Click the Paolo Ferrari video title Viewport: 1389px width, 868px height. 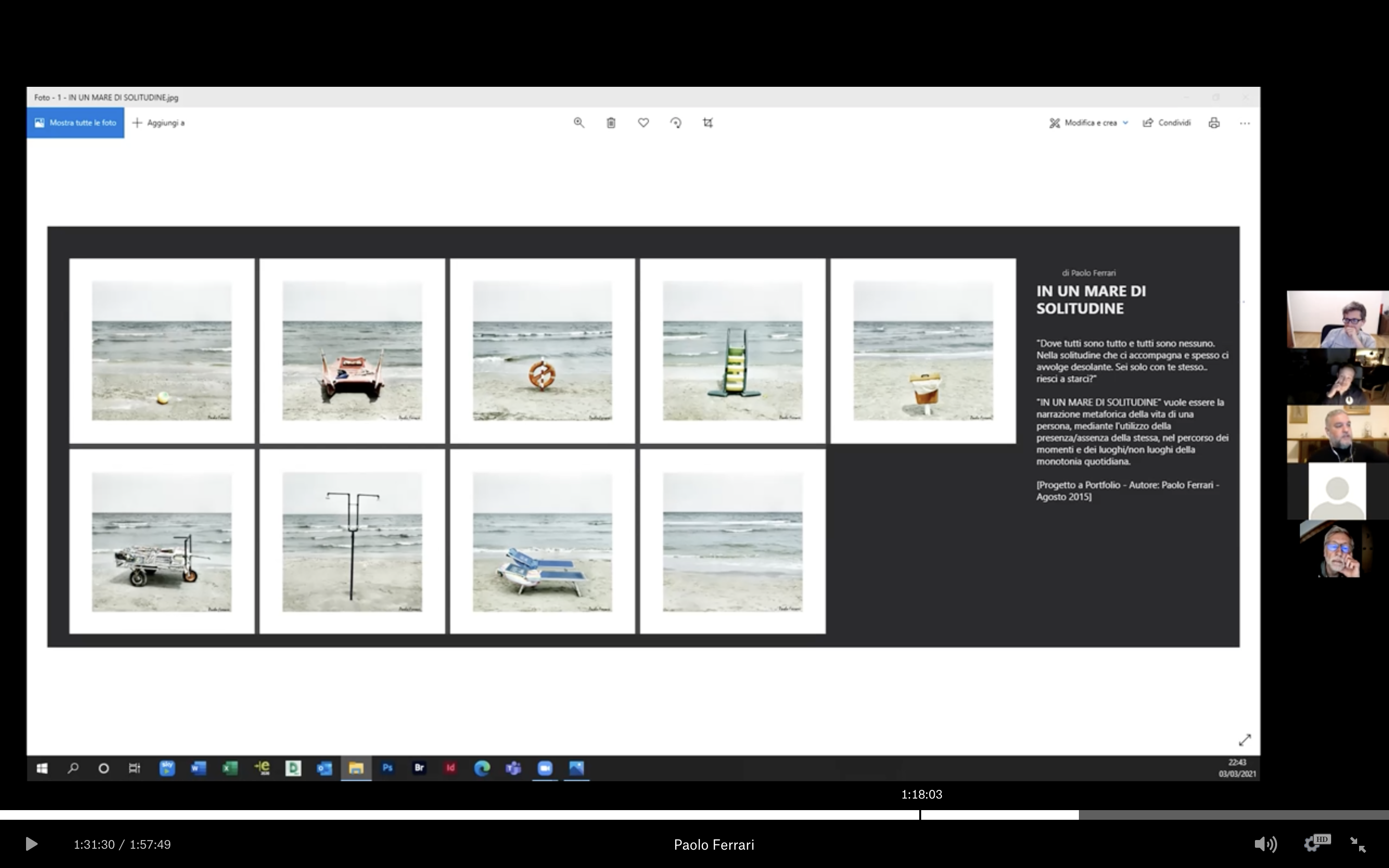[x=713, y=845]
